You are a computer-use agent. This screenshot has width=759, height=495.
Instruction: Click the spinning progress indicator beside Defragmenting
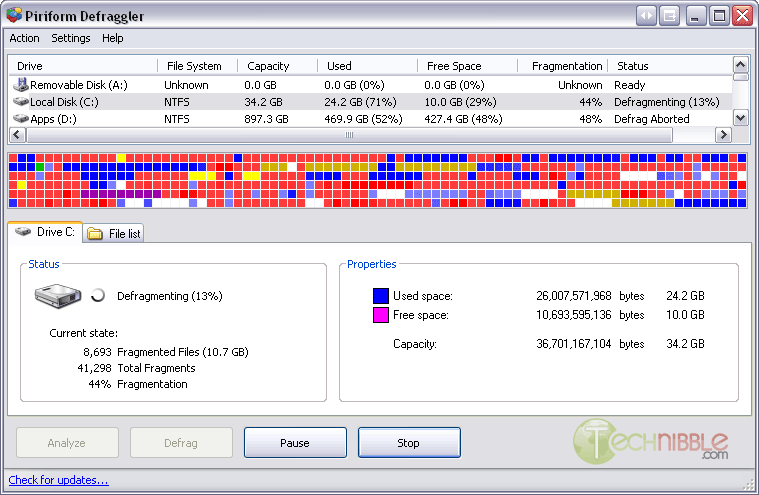[x=98, y=295]
